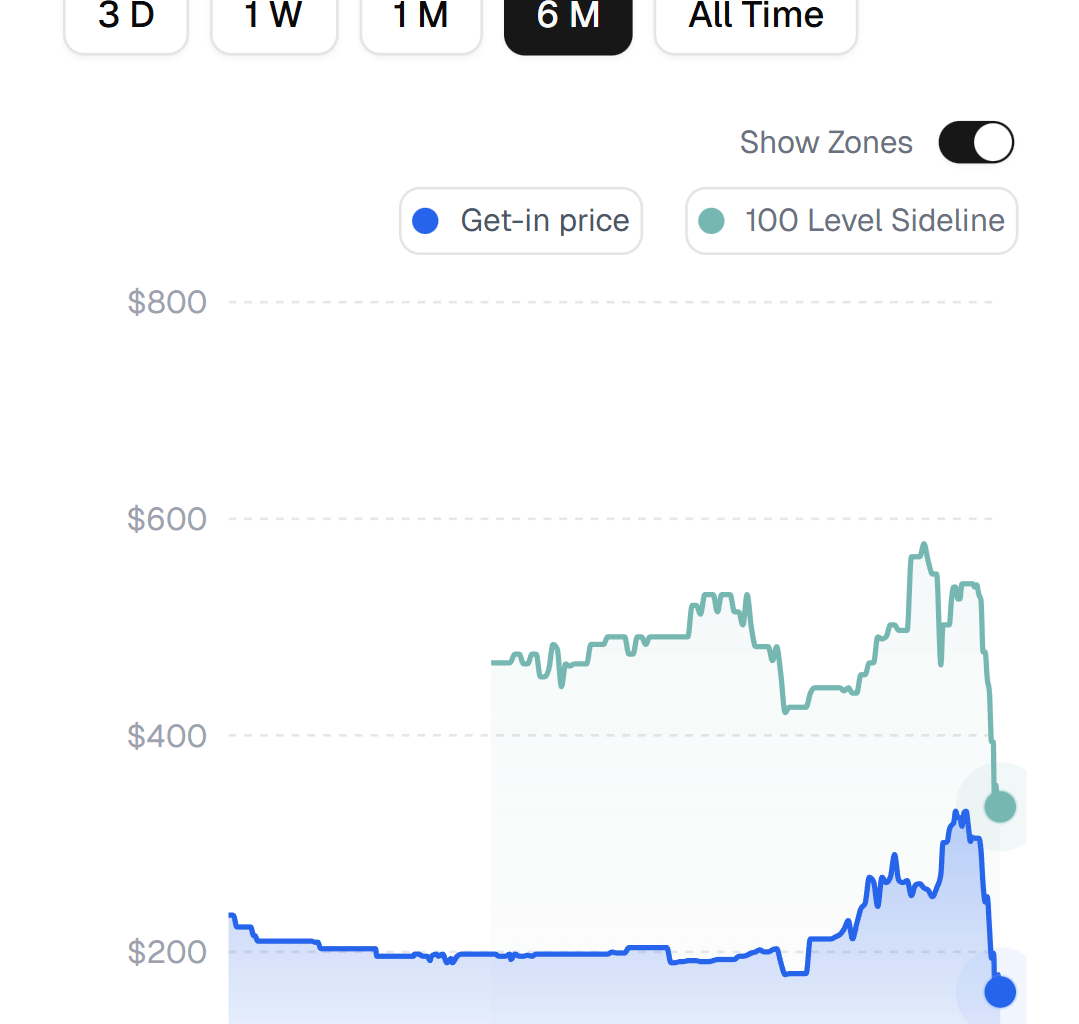Click leftmost start of teal Sideline line
The image size is (1079, 1024).
click(x=493, y=662)
